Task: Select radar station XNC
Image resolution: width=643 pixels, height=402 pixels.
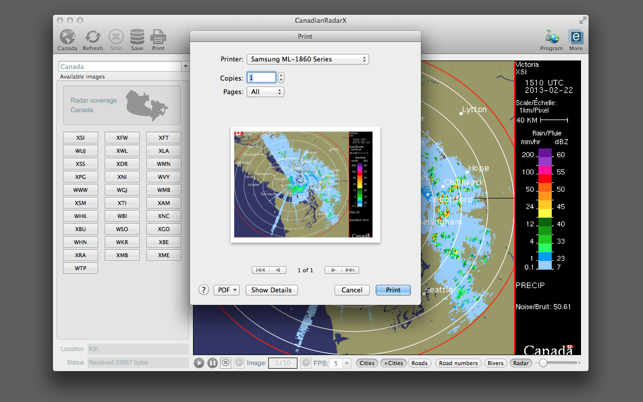Action: click(x=164, y=216)
